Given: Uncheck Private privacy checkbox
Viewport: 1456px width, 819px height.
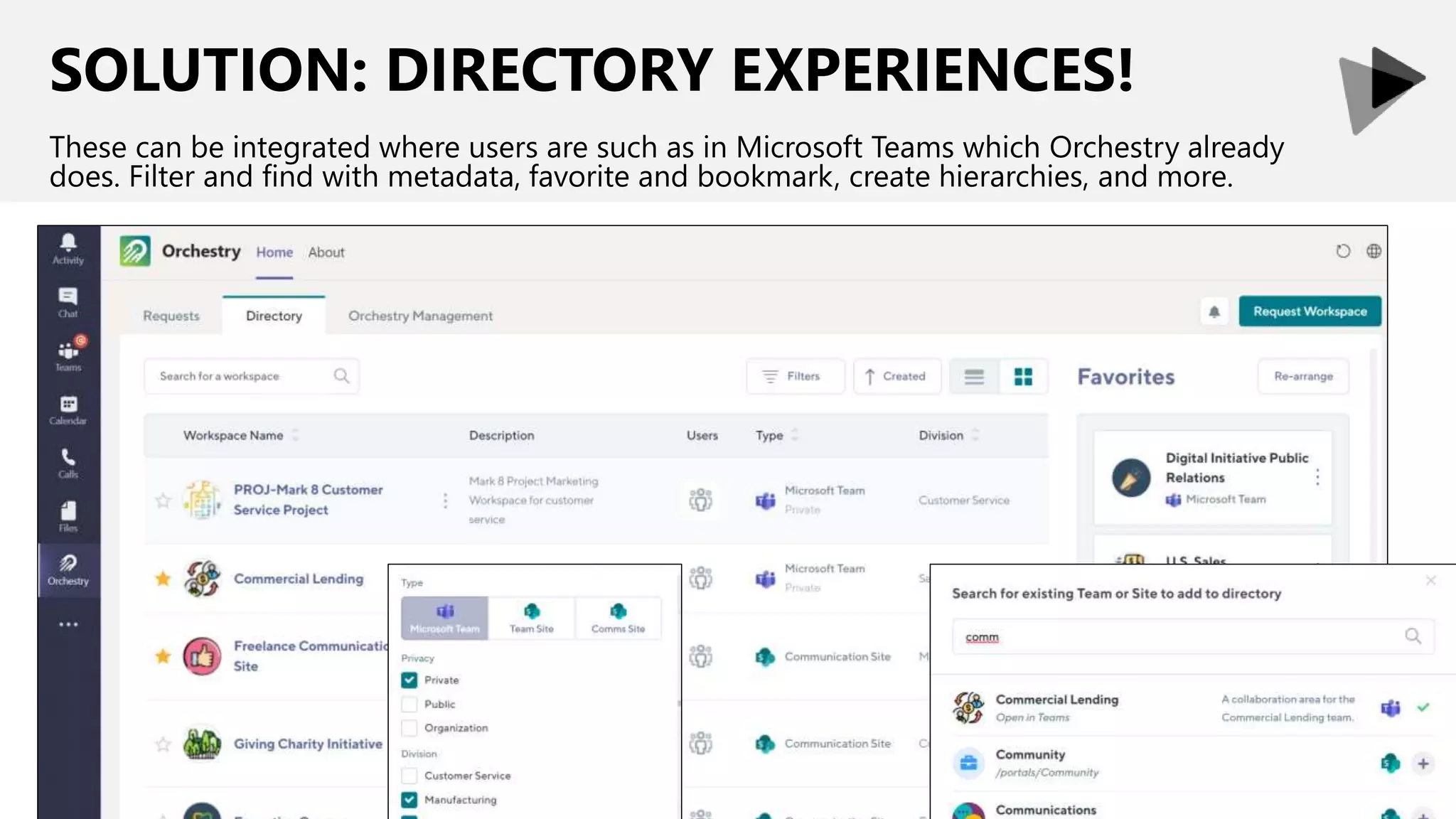Looking at the screenshot, I should [409, 680].
